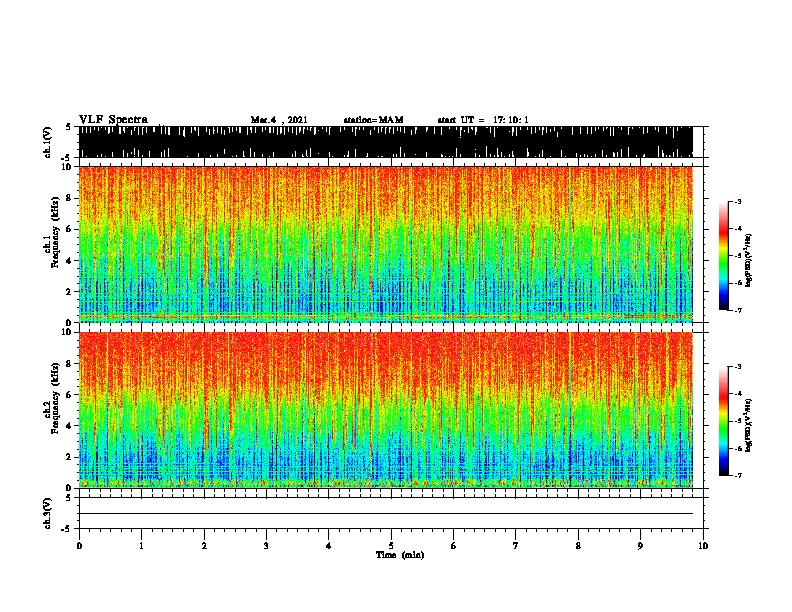The width and height of the screenshot is (792, 612).
Task: Click the -7 label on ch.2 colorbar
Action: [x=738, y=475]
